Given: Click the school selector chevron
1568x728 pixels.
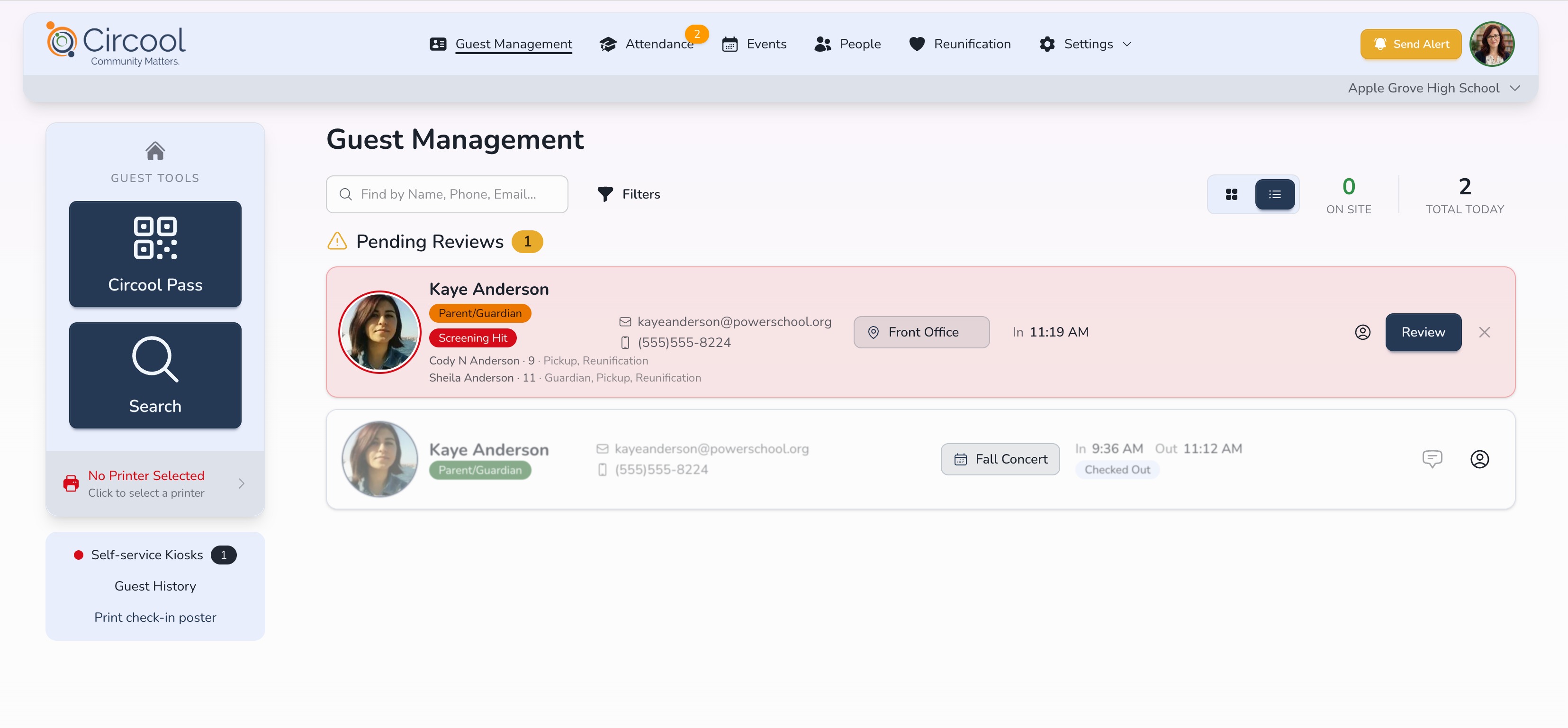Looking at the screenshot, I should point(1514,88).
